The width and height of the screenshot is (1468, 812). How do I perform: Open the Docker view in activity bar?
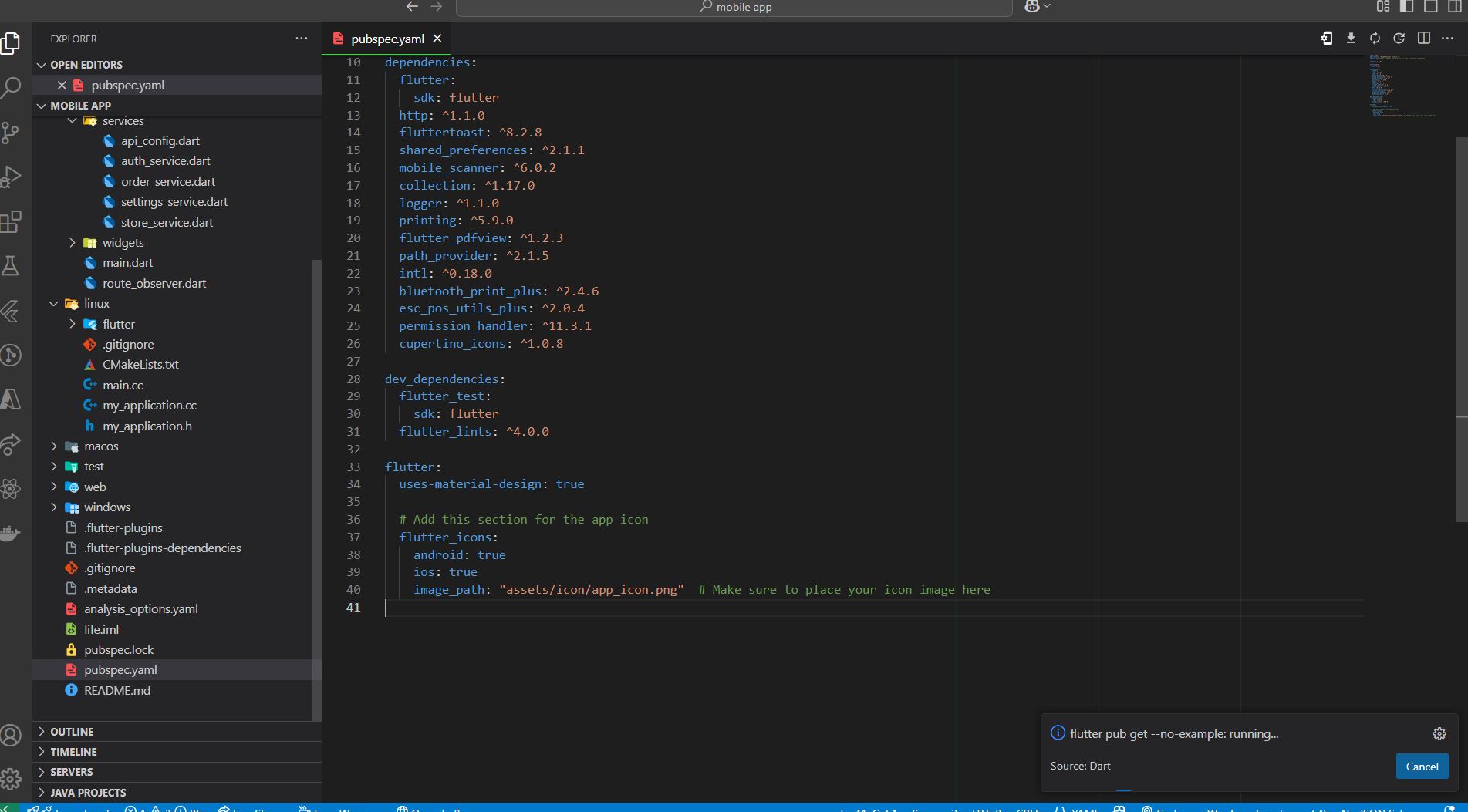click(11, 534)
